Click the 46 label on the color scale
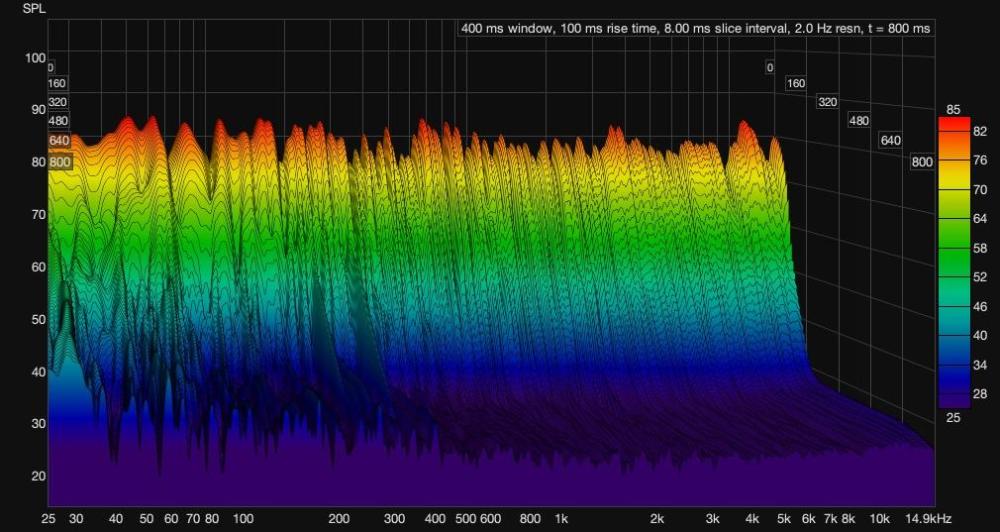Viewport: 1000px width, 532px height. pyautogui.click(x=980, y=307)
